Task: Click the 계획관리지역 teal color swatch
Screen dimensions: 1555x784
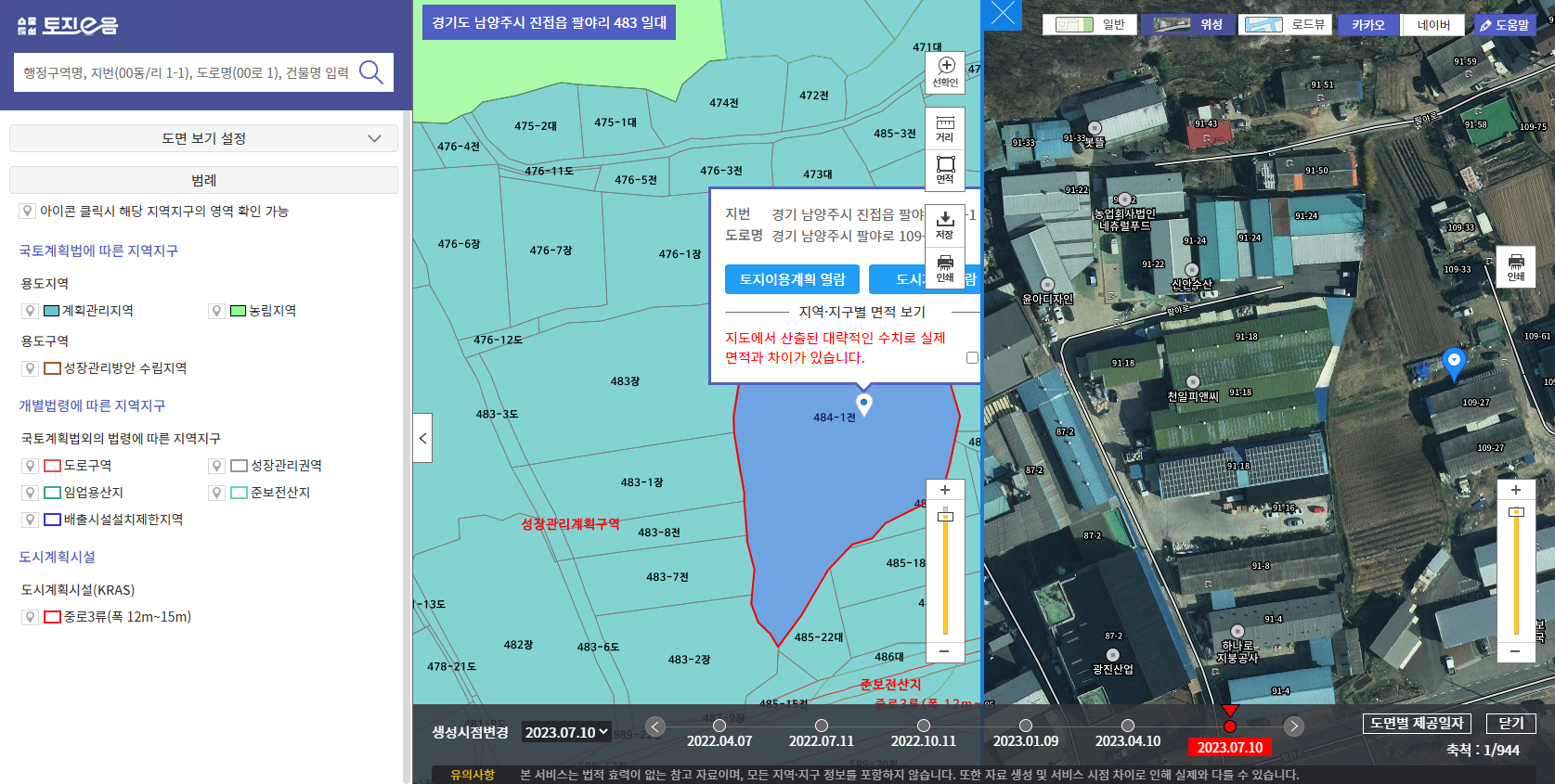Action: coord(52,311)
